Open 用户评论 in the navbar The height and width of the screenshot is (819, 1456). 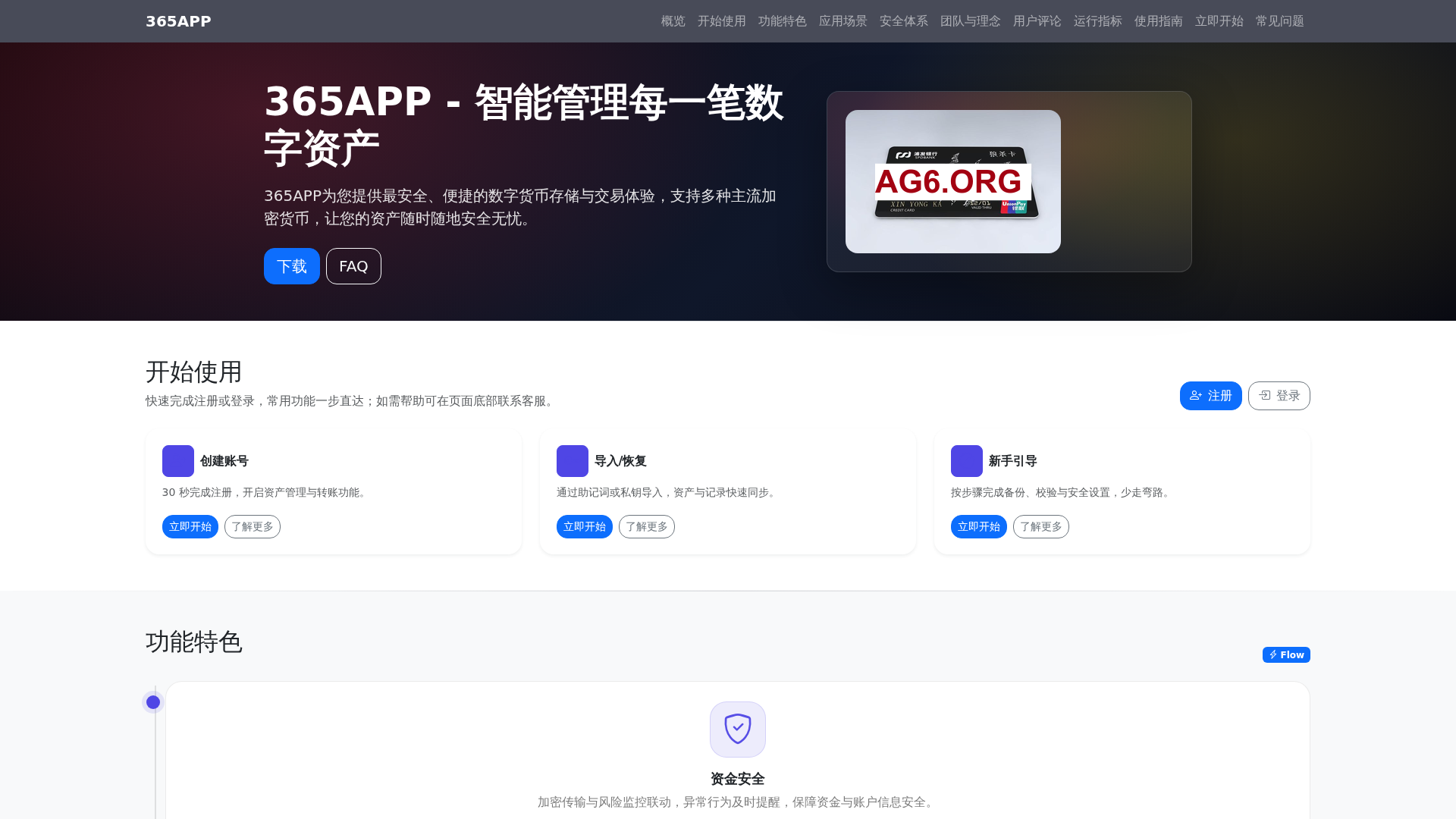(1037, 21)
